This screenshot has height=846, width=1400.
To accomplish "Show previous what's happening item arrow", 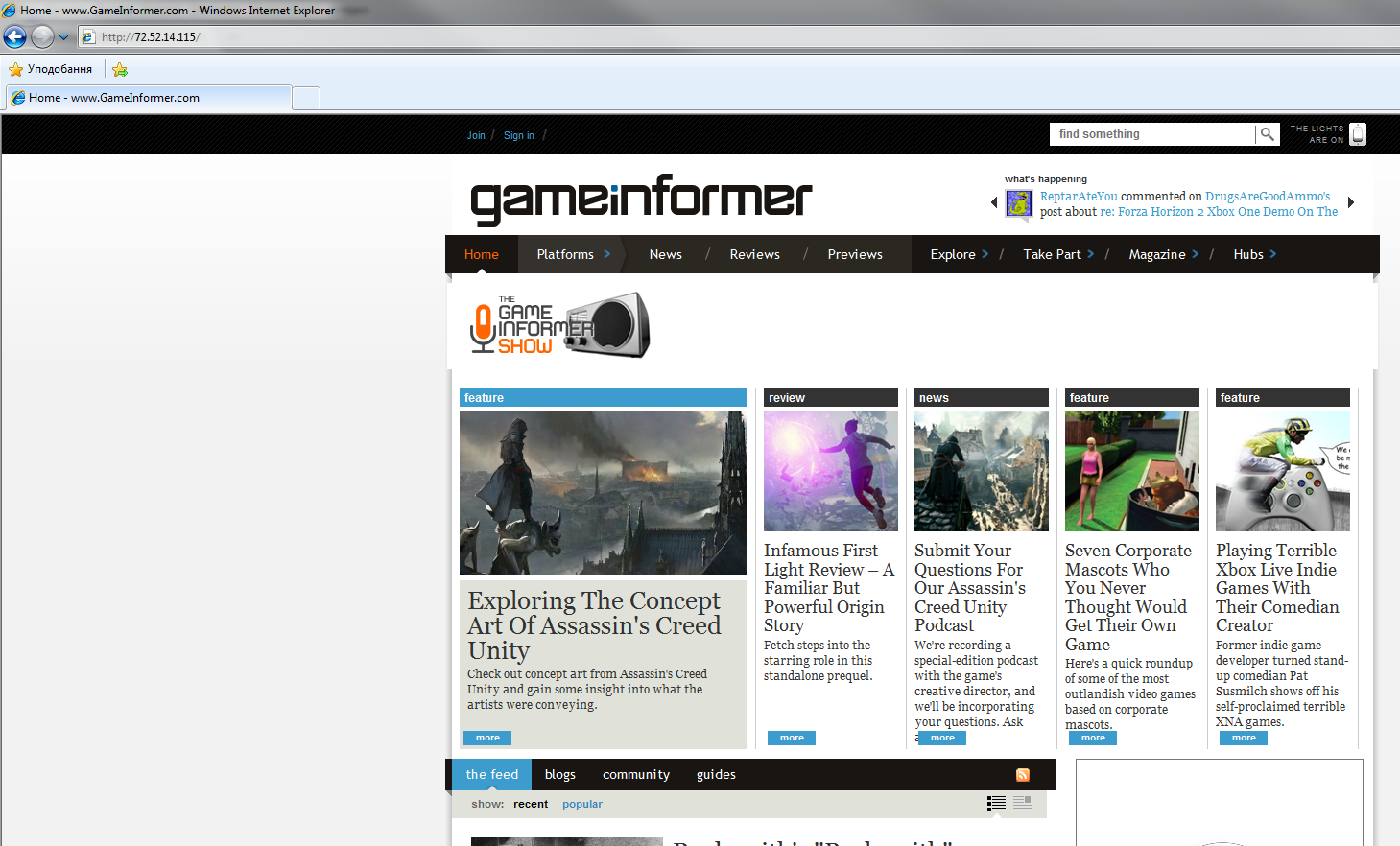I will (994, 202).
